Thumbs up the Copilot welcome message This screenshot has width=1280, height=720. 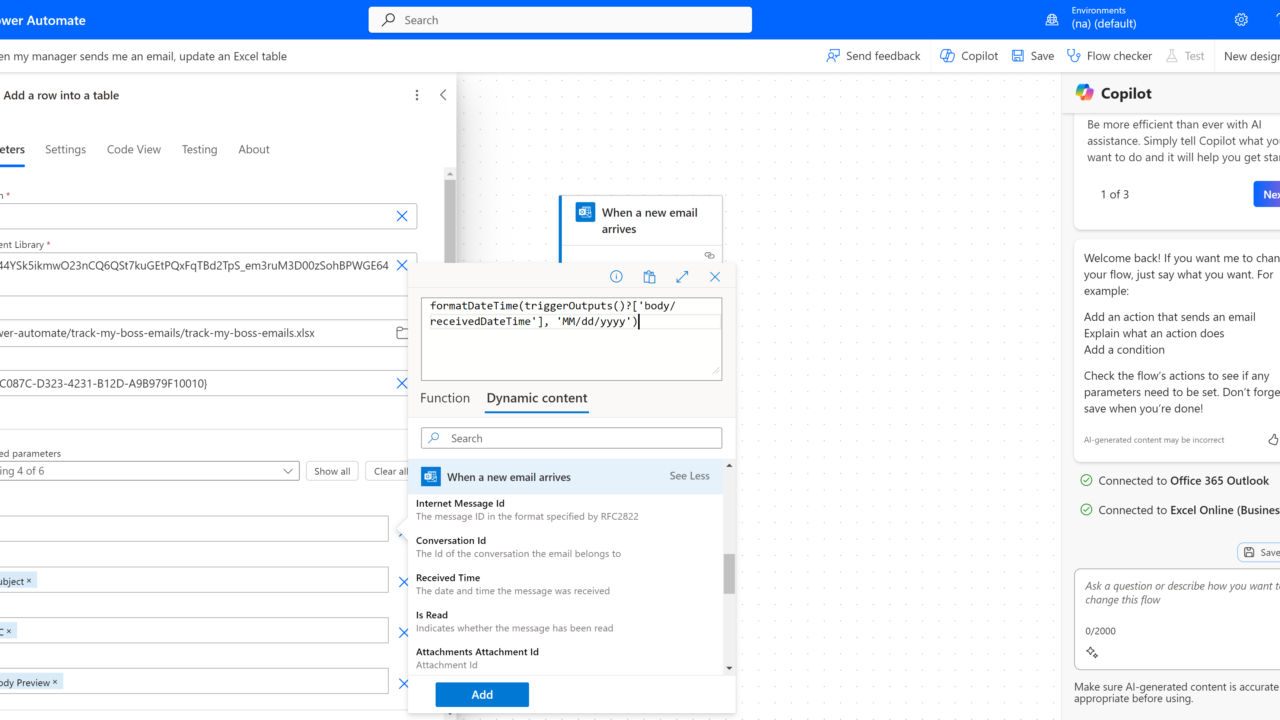pos(1272,439)
